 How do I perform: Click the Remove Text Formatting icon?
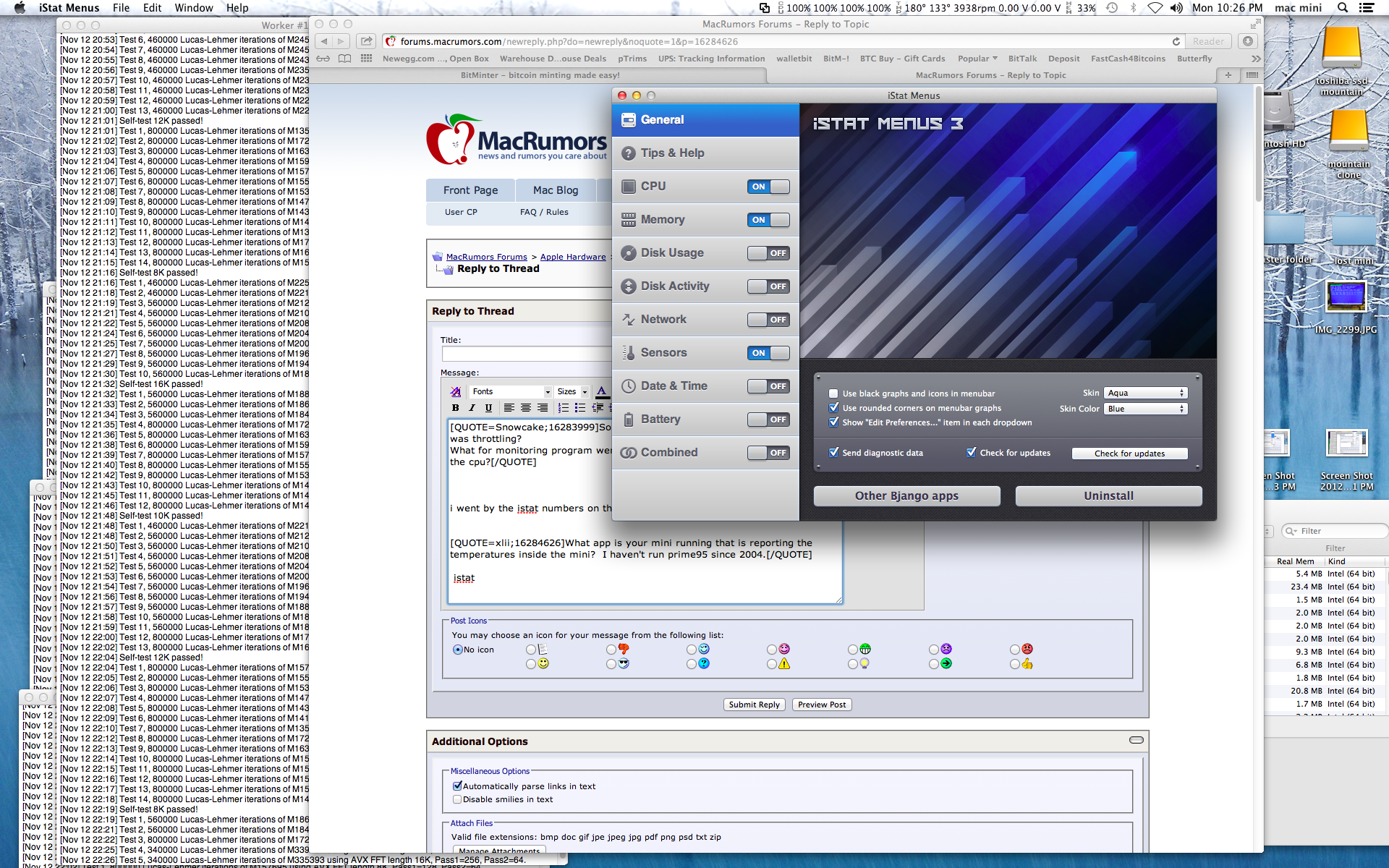pyautogui.click(x=456, y=392)
